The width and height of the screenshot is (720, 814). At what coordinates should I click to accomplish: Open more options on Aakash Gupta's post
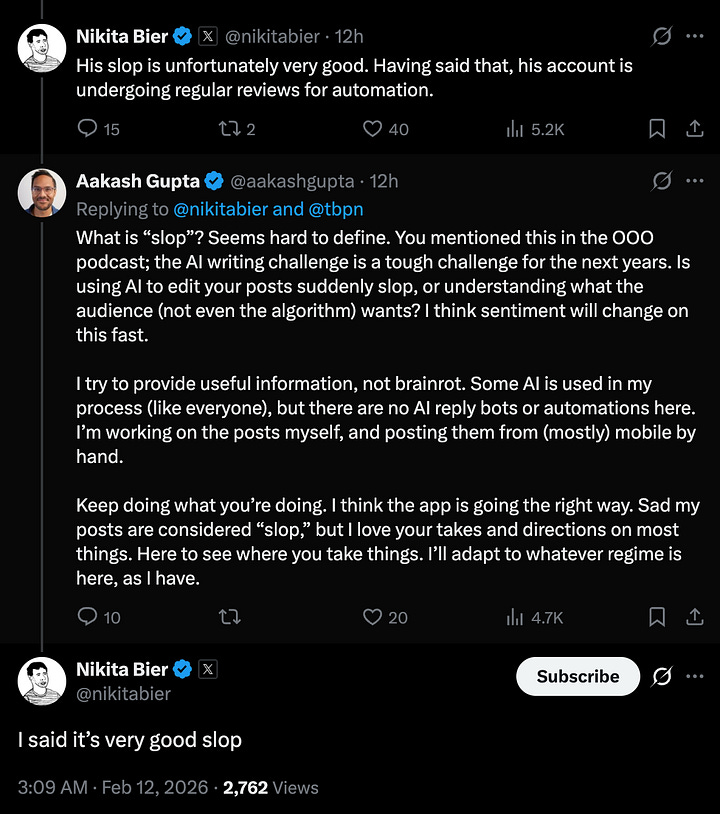(x=695, y=181)
